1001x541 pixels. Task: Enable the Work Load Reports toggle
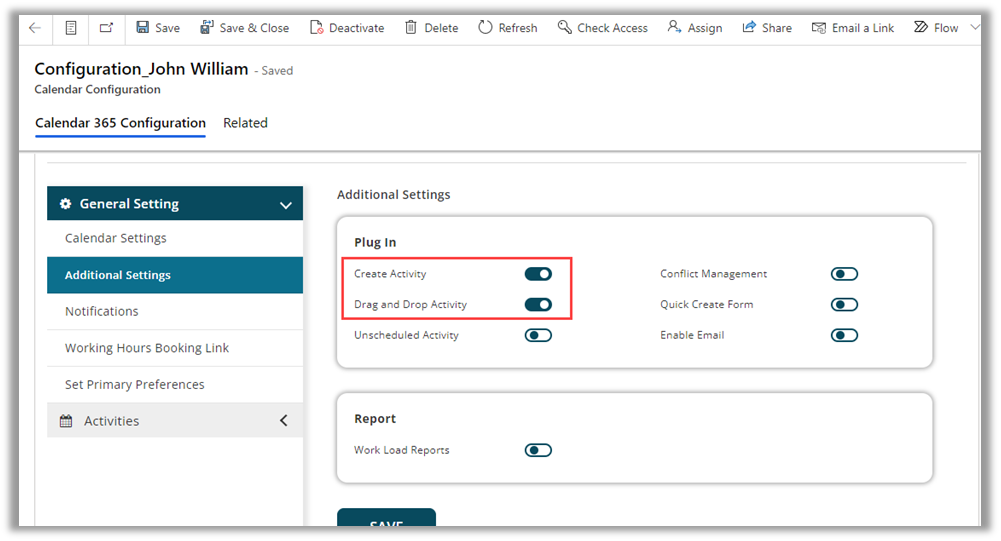click(x=538, y=450)
